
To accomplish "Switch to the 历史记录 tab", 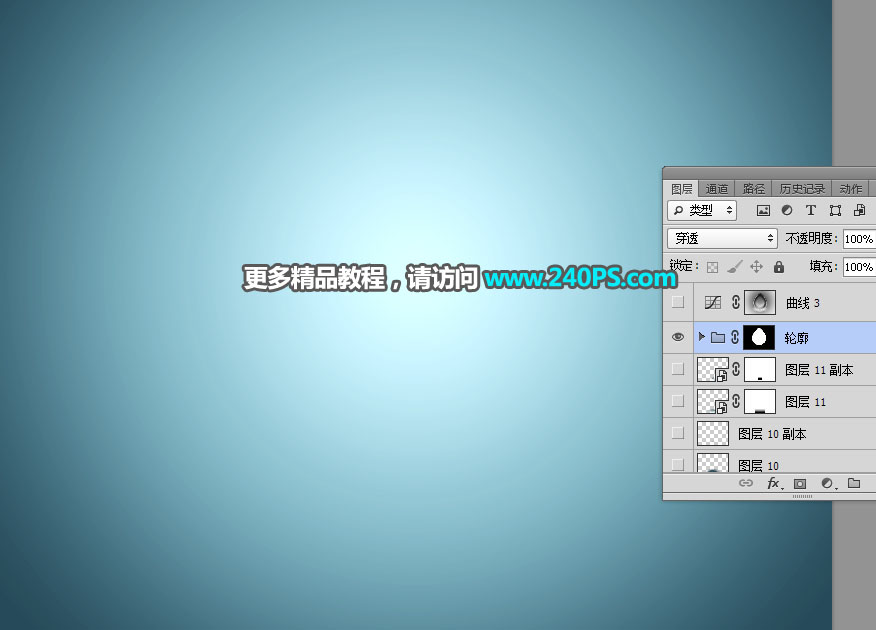I will pos(802,189).
